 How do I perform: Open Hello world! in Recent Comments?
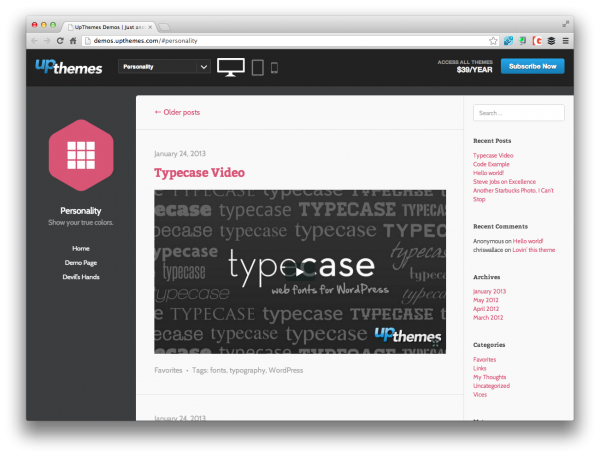click(x=528, y=241)
